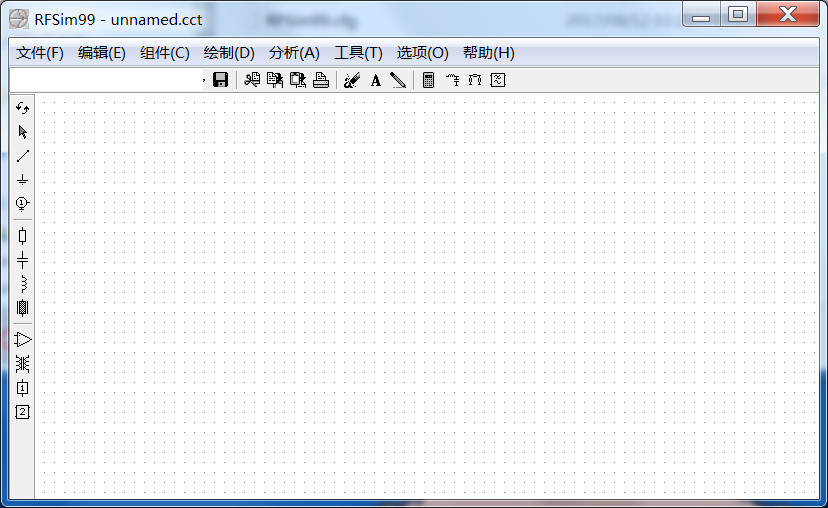
Task: Click the attenuator design icon
Action: click(x=475, y=80)
